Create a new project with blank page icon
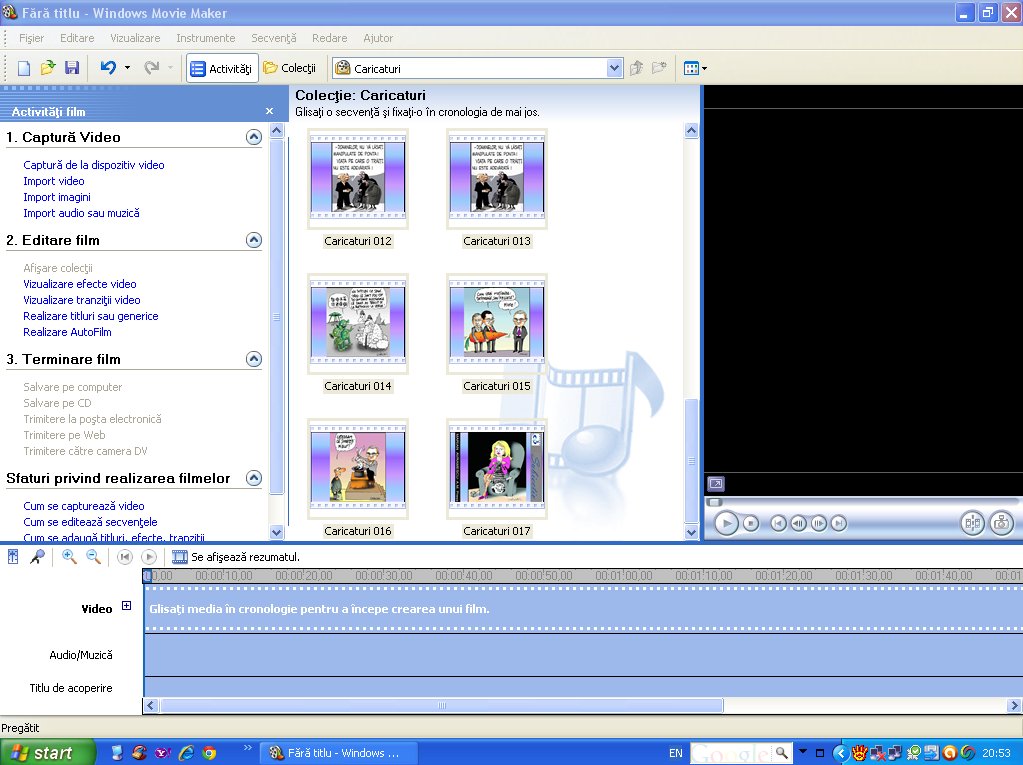 (x=24, y=68)
